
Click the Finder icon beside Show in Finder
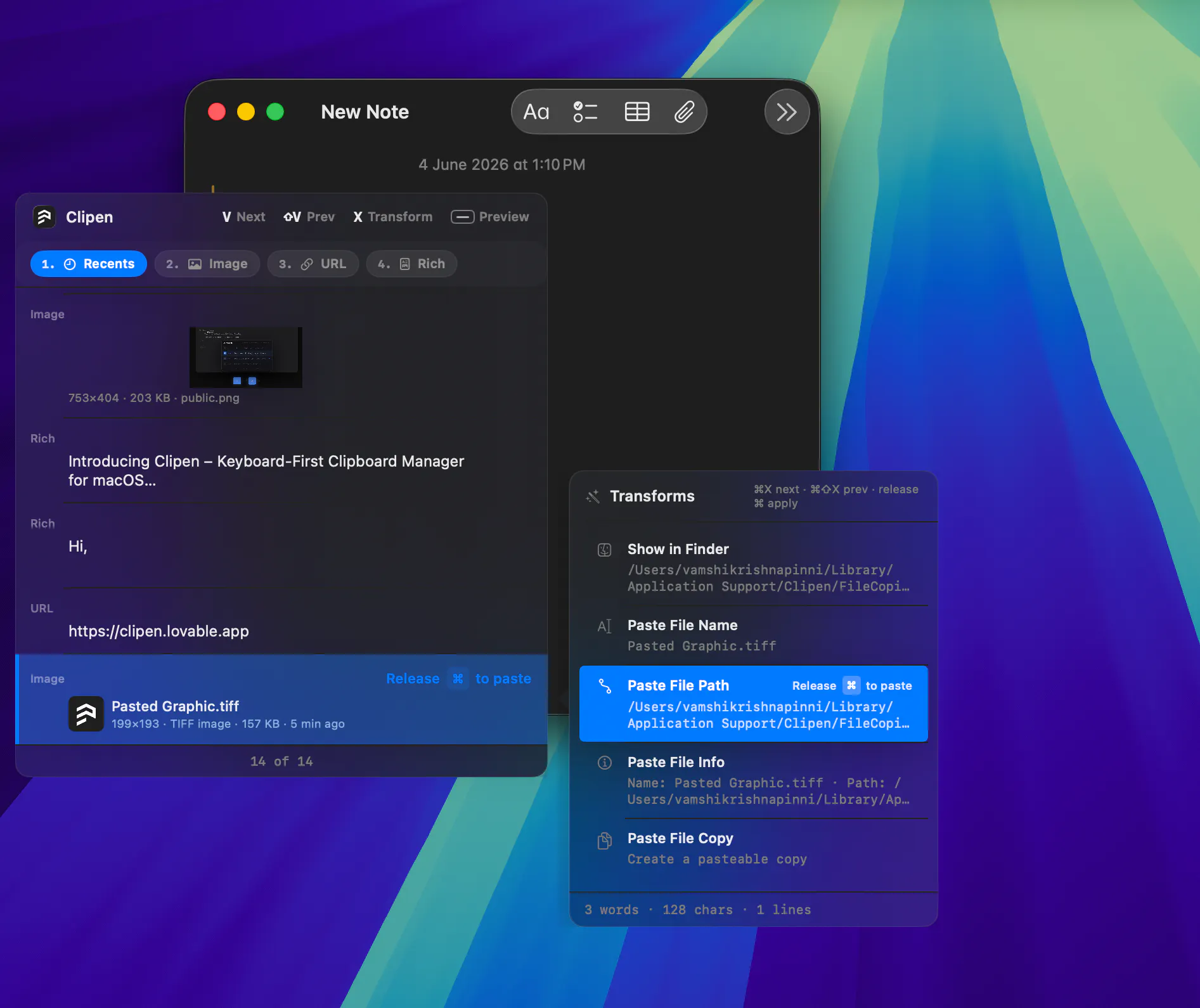(605, 550)
